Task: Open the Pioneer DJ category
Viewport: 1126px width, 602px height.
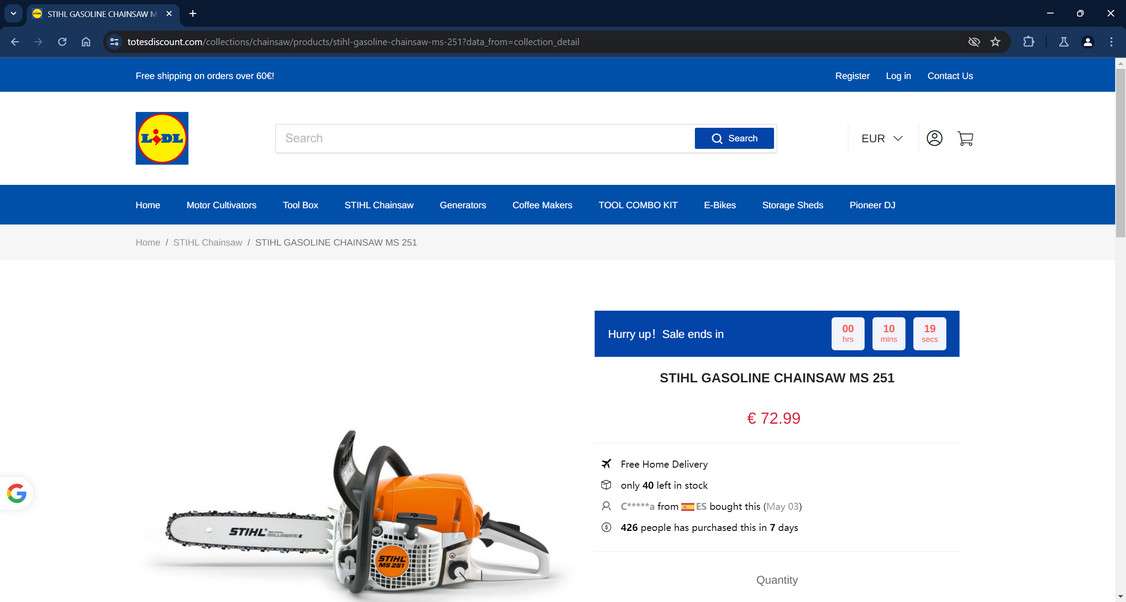Action: pyautogui.click(x=872, y=205)
